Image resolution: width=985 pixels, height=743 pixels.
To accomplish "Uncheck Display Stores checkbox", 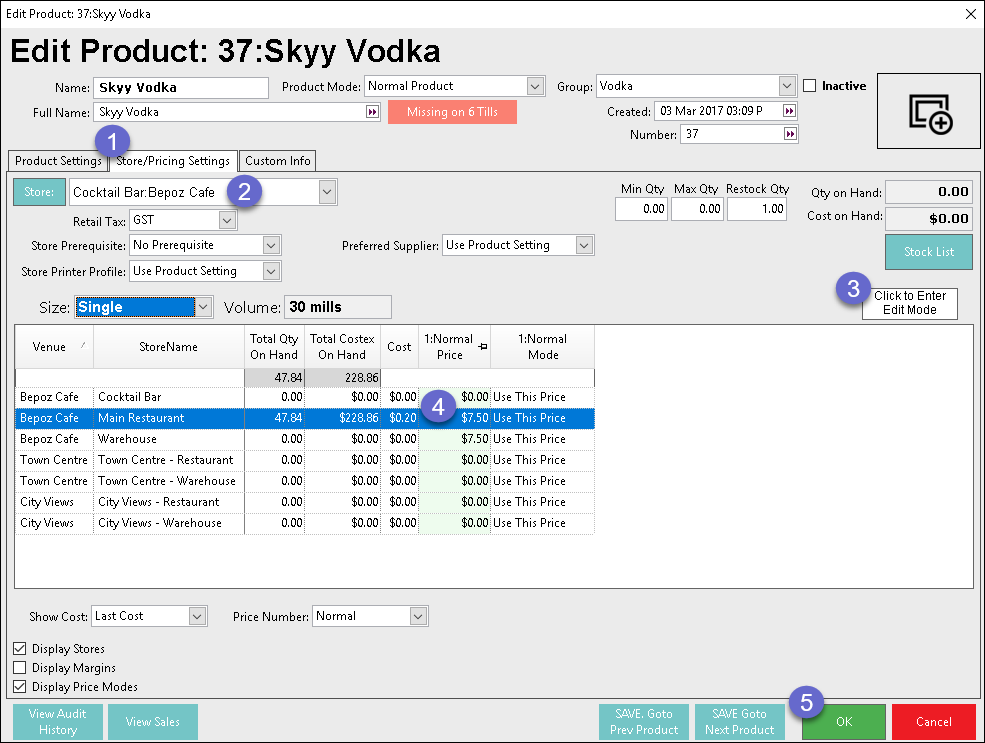I will coord(20,649).
